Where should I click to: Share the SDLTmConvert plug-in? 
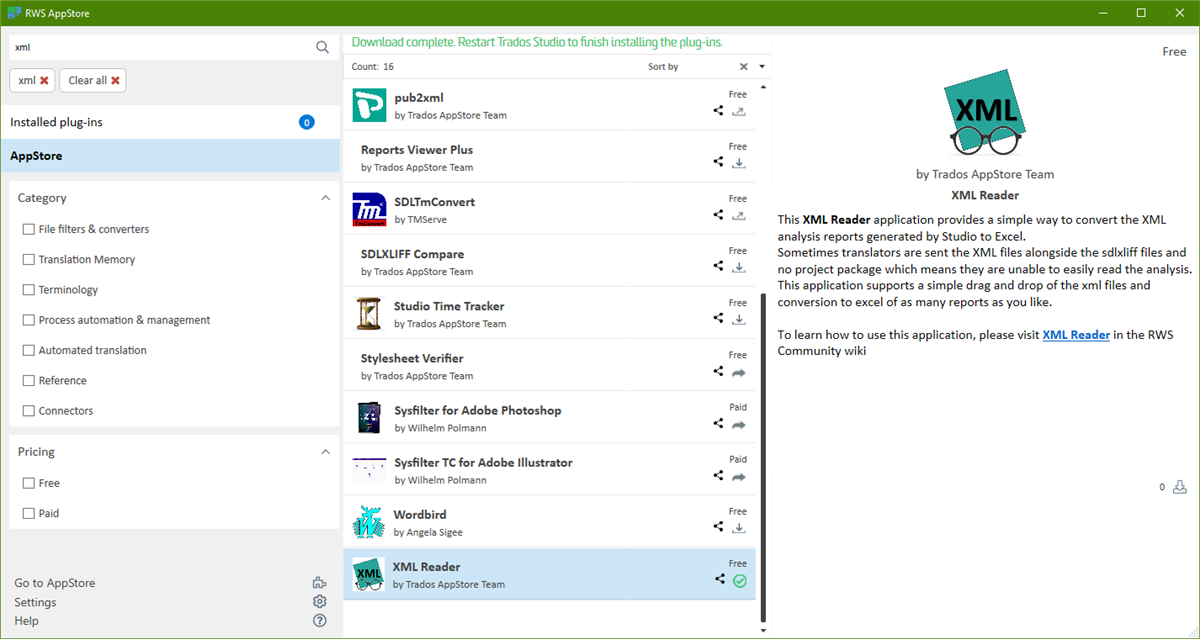pos(718,215)
